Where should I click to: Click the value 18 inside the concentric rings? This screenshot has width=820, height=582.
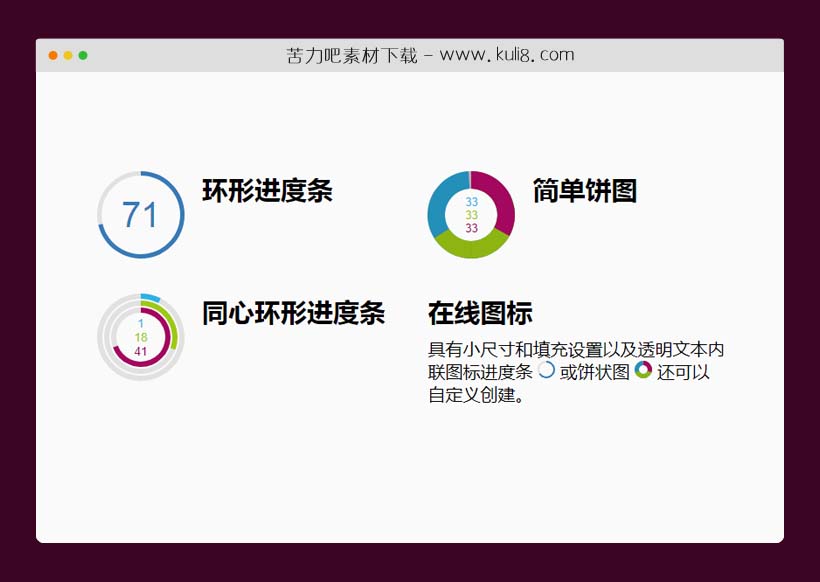click(x=141, y=336)
